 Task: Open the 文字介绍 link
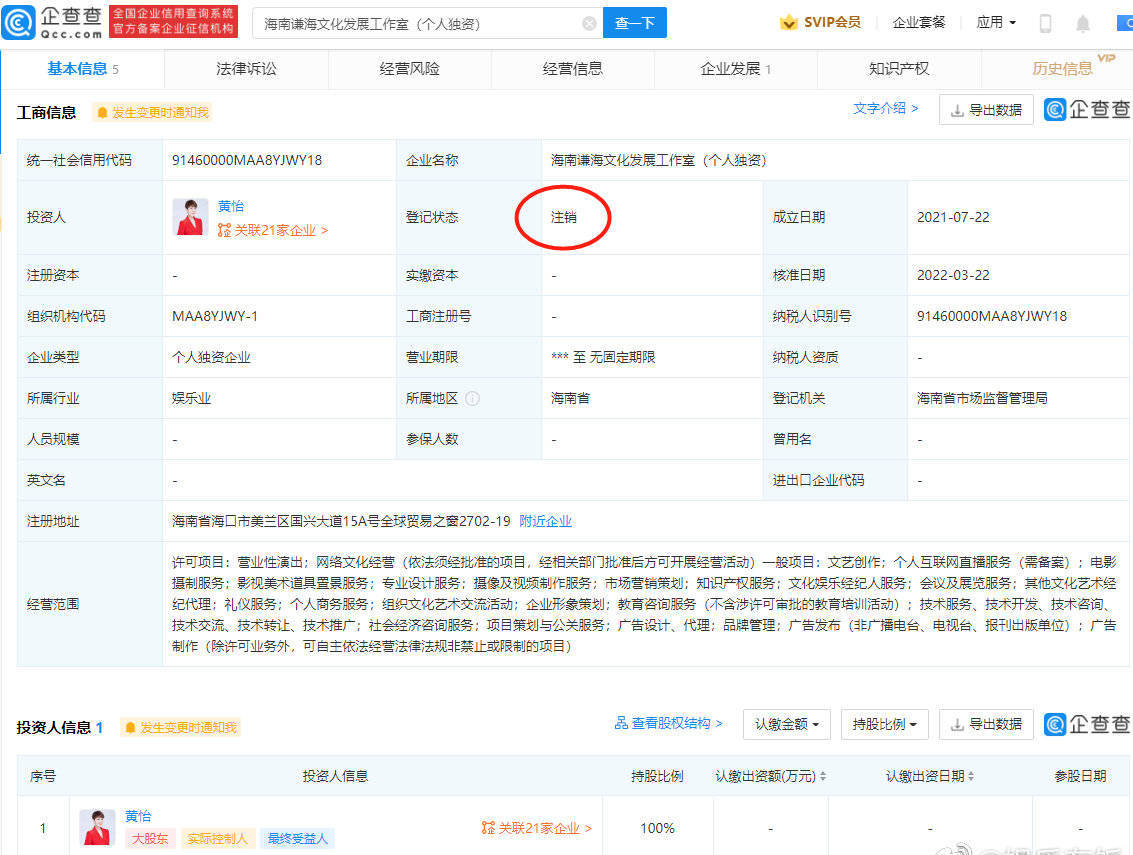(886, 108)
